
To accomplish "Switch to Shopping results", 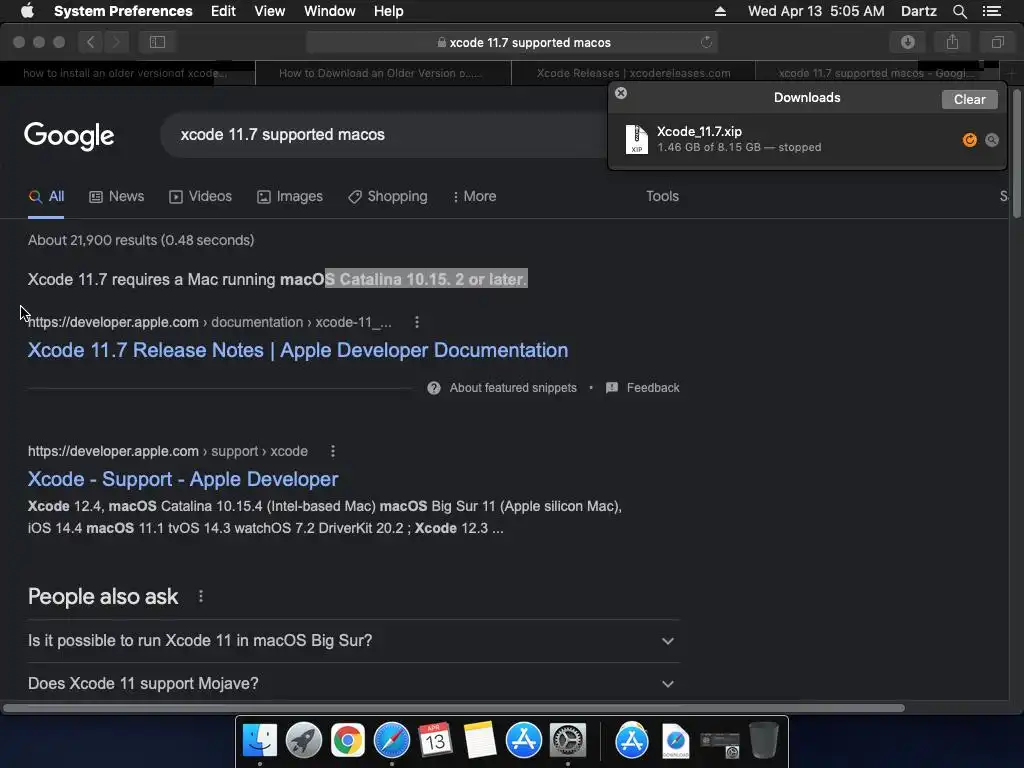I will click(x=388, y=196).
